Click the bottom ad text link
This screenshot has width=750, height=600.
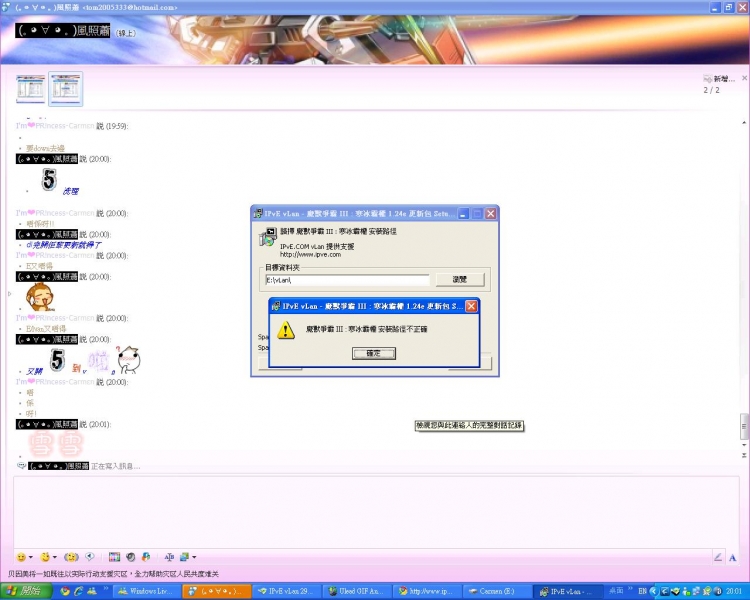[x=113, y=574]
